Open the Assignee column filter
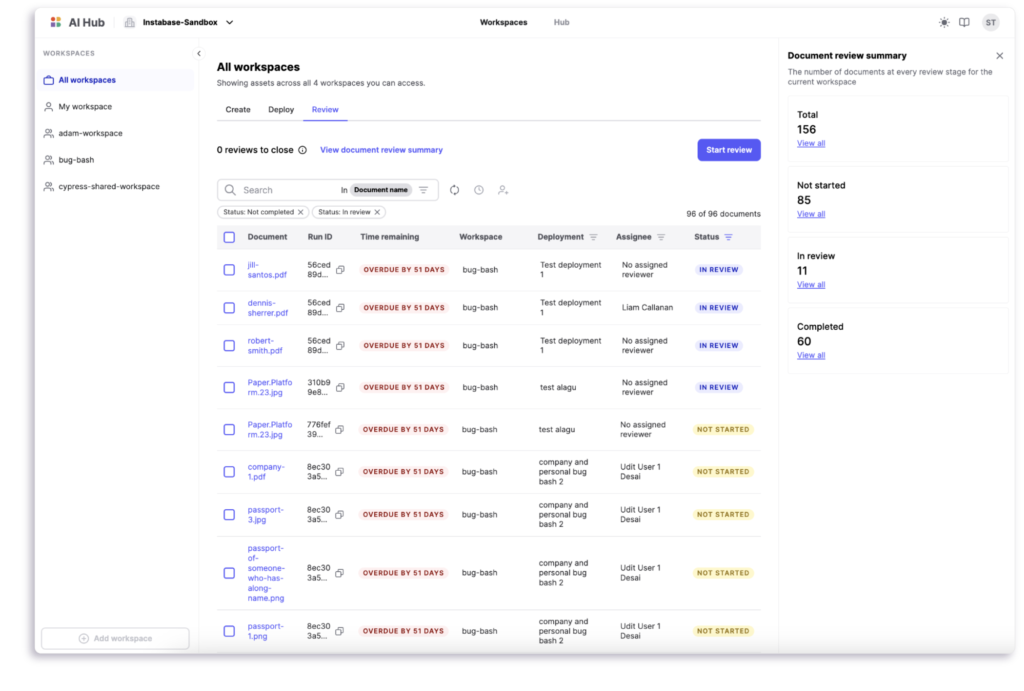Image resolution: width=1024 pixels, height=691 pixels. tap(661, 237)
